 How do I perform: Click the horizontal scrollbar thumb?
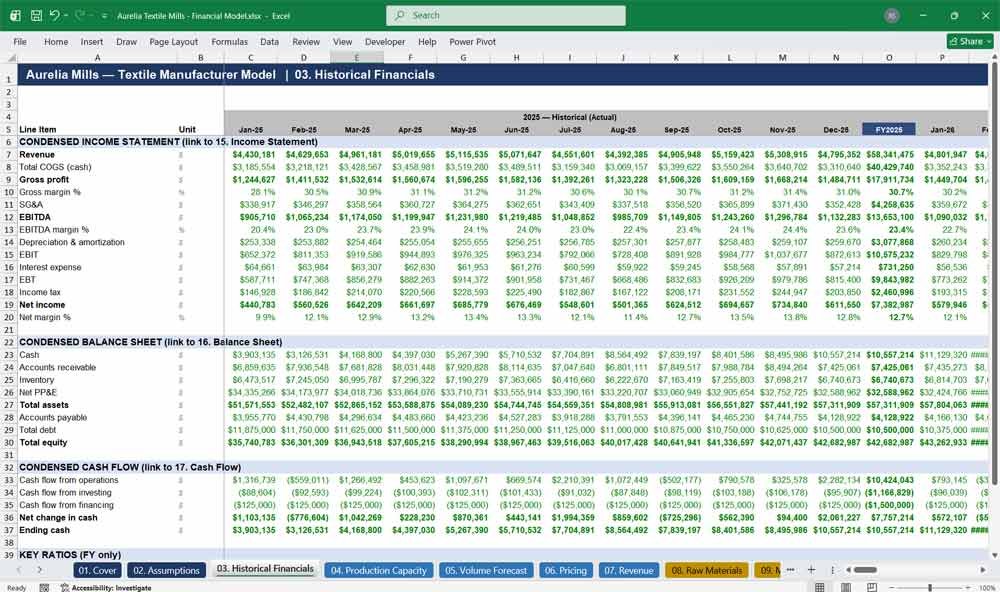tap(865, 570)
